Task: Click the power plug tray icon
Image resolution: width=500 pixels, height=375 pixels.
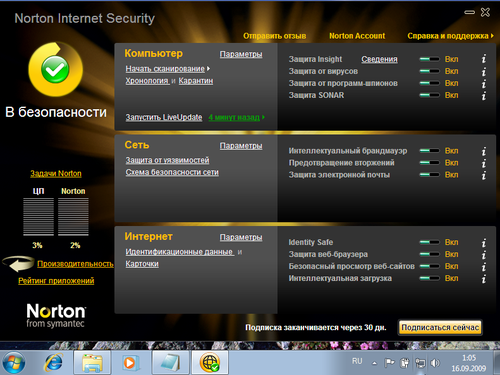Action: [x=405, y=362]
